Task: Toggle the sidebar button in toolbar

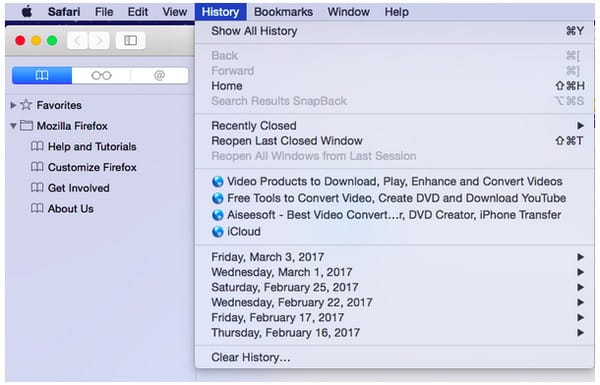Action: (x=130, y=40)
